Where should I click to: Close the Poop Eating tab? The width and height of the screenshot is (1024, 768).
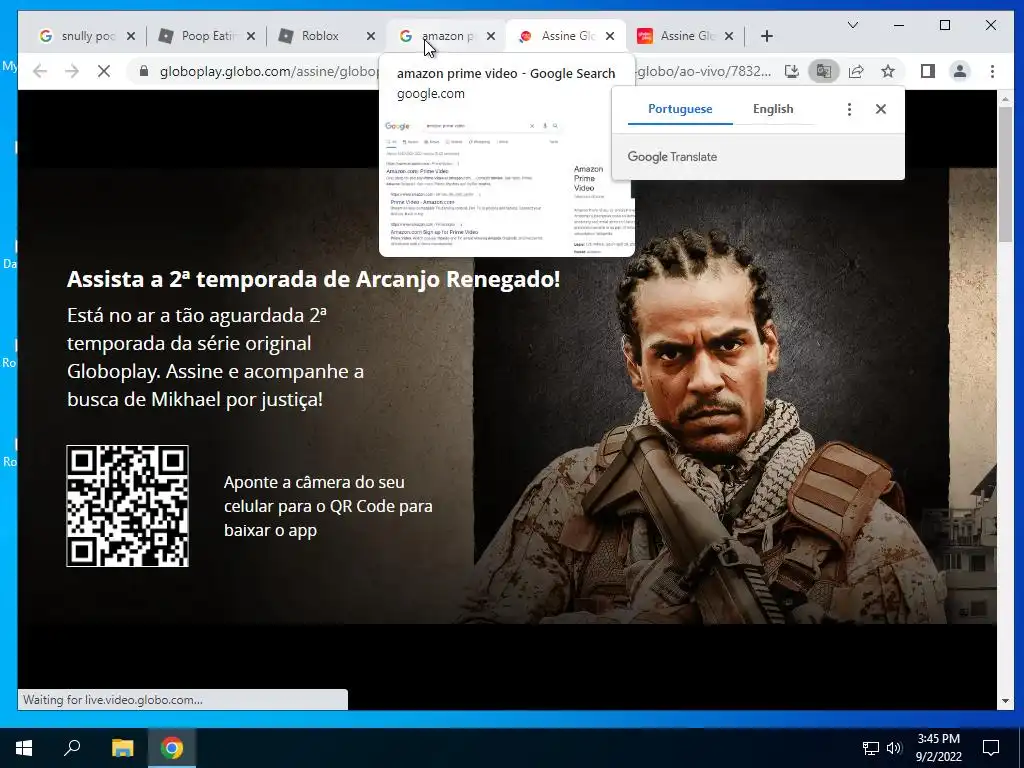coord(251,36)
